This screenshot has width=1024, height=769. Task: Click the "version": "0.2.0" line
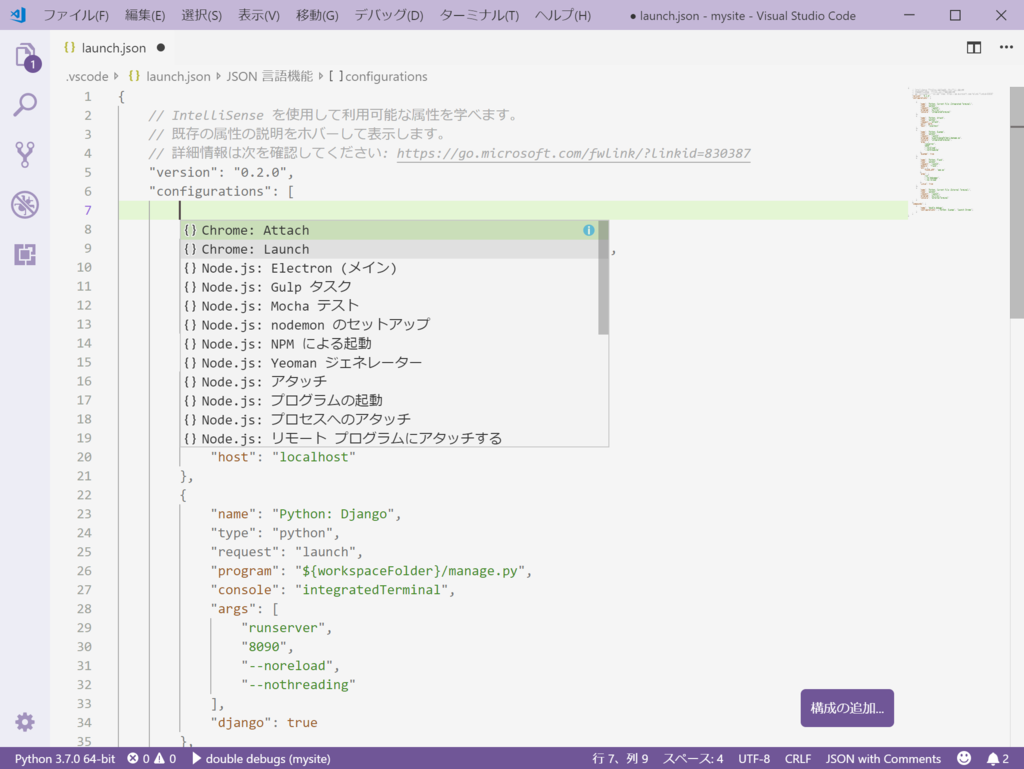tap(221, 172)
